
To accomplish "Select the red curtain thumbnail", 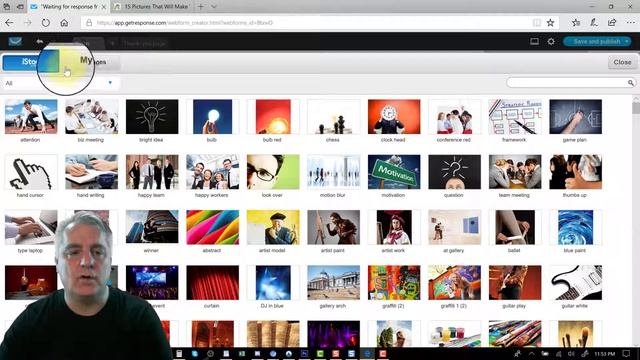I will [212, 282].
